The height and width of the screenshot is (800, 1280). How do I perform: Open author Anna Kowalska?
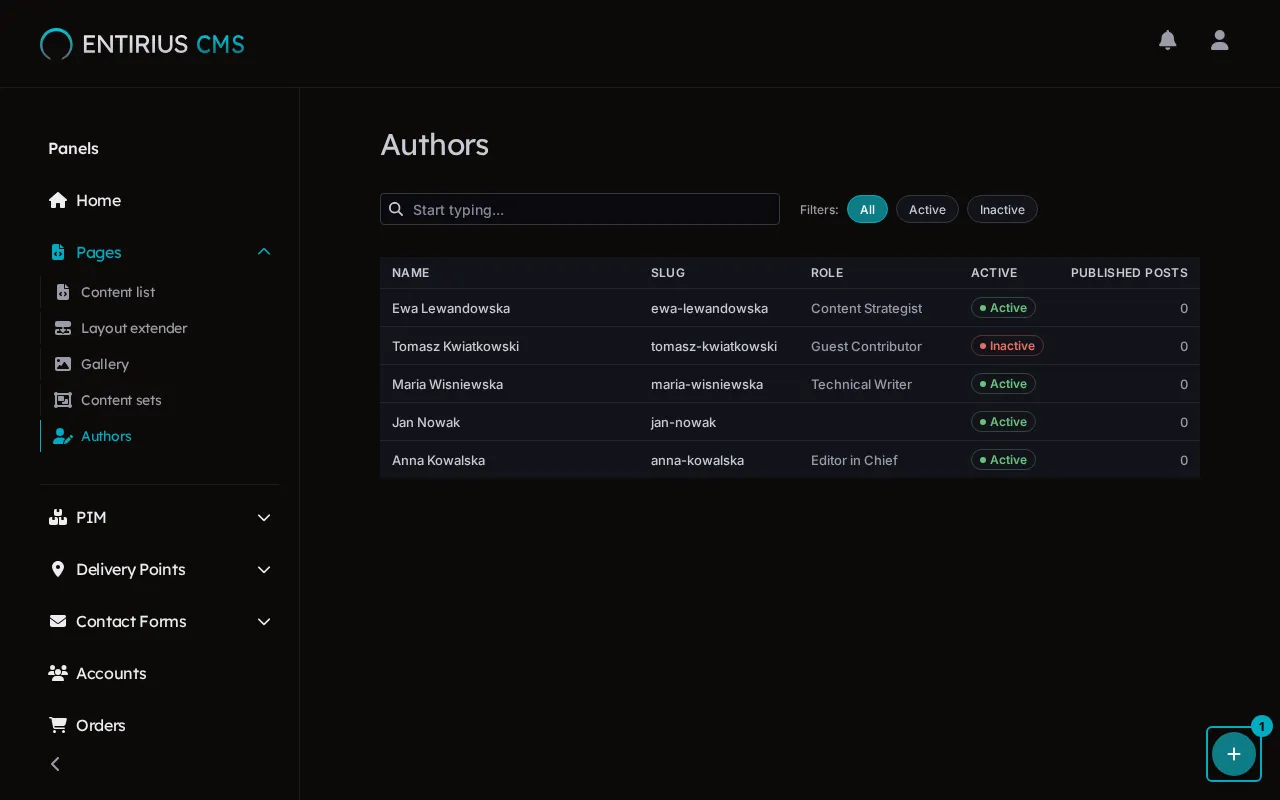coord(438,460)
